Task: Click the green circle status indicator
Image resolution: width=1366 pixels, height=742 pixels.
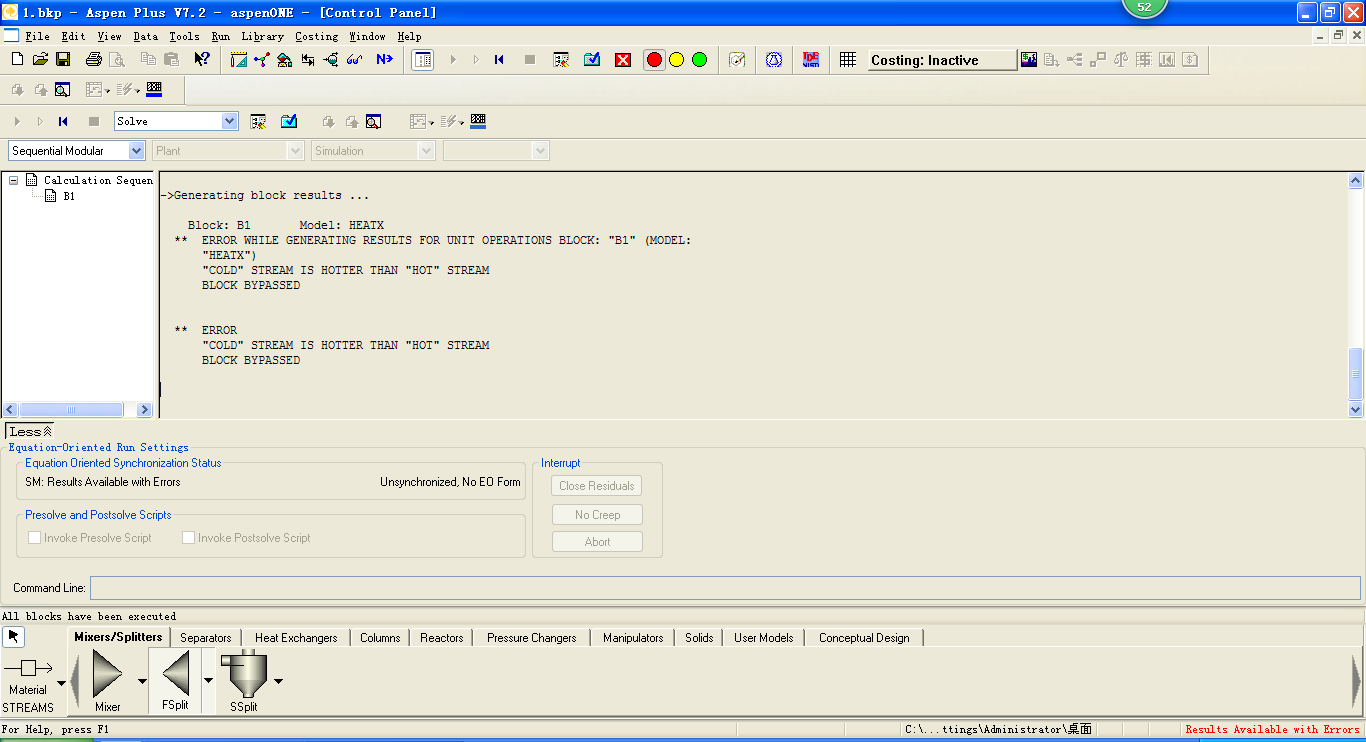Action: pyautogui.click(x=699, y=60)
